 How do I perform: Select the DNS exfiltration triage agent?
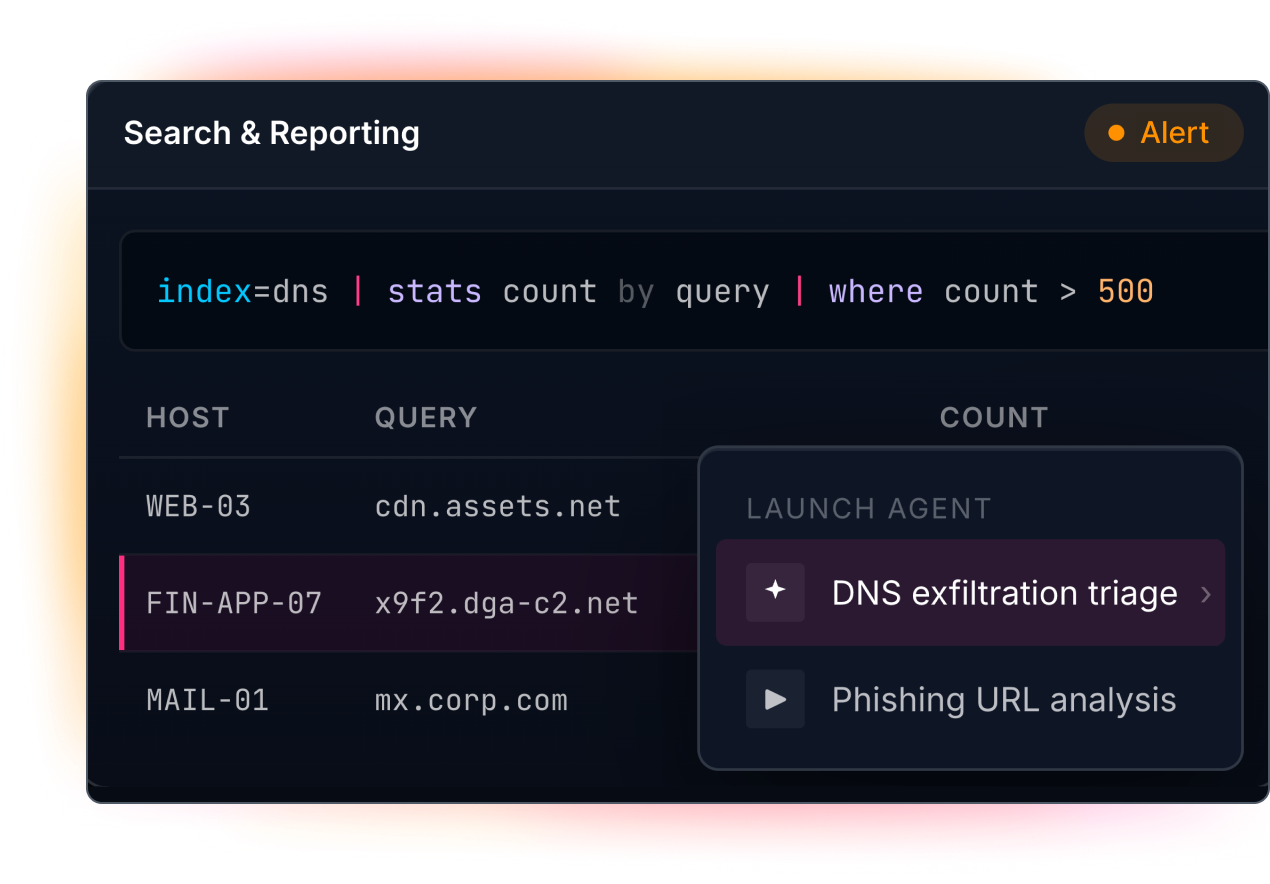pos(970,593)
